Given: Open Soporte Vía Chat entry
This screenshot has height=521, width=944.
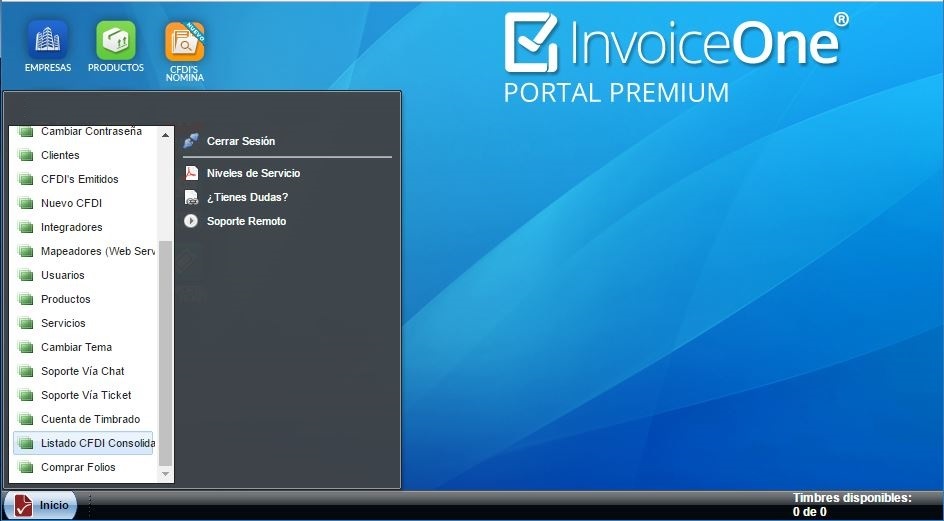Looking at the screenshot, I should click(x=83, y=372).
